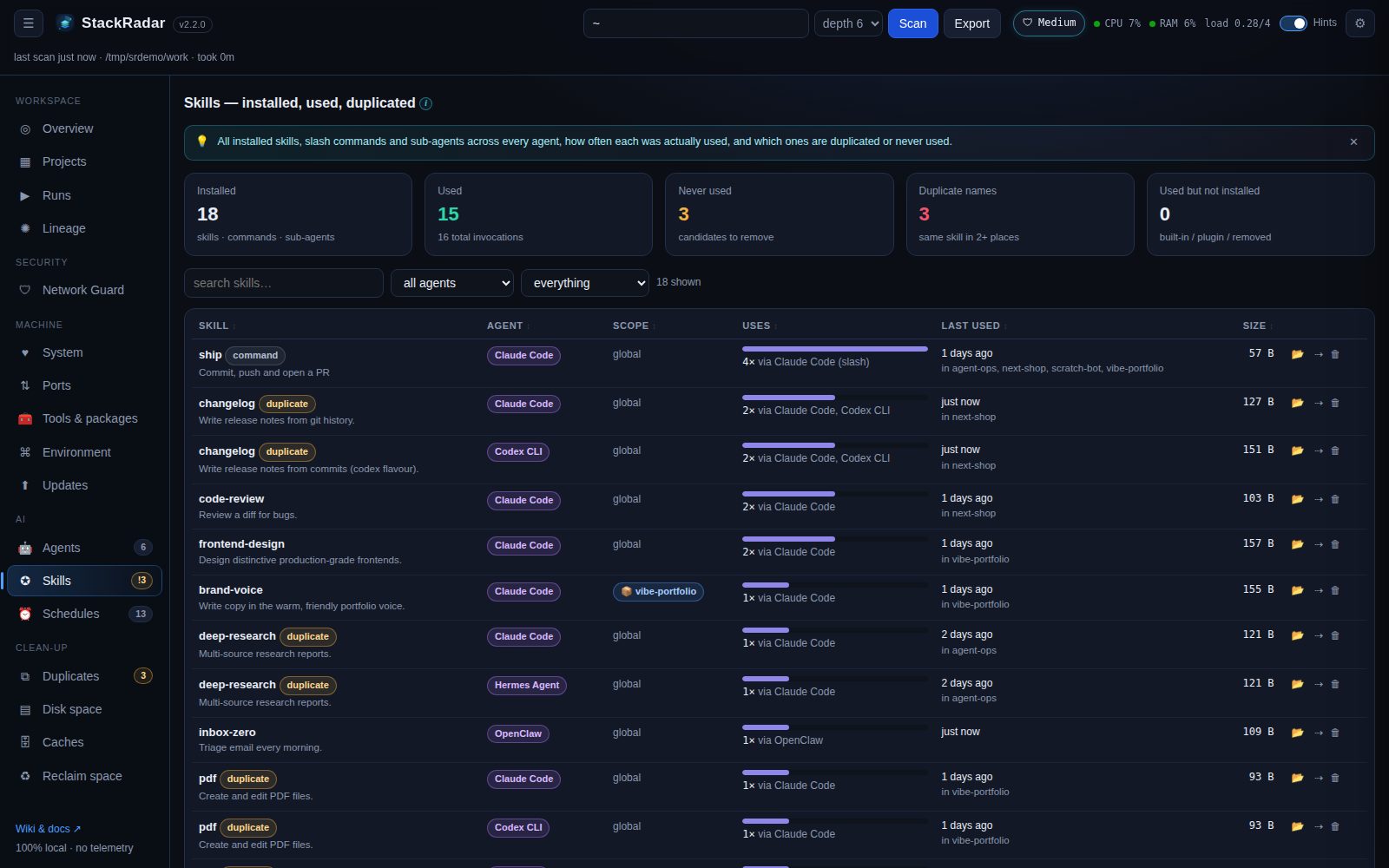Image resolution: width=1389 pixels, height=868 pixels.
Task: Click the info icon beside the Skills heading
Action: (x=426, y=103)
